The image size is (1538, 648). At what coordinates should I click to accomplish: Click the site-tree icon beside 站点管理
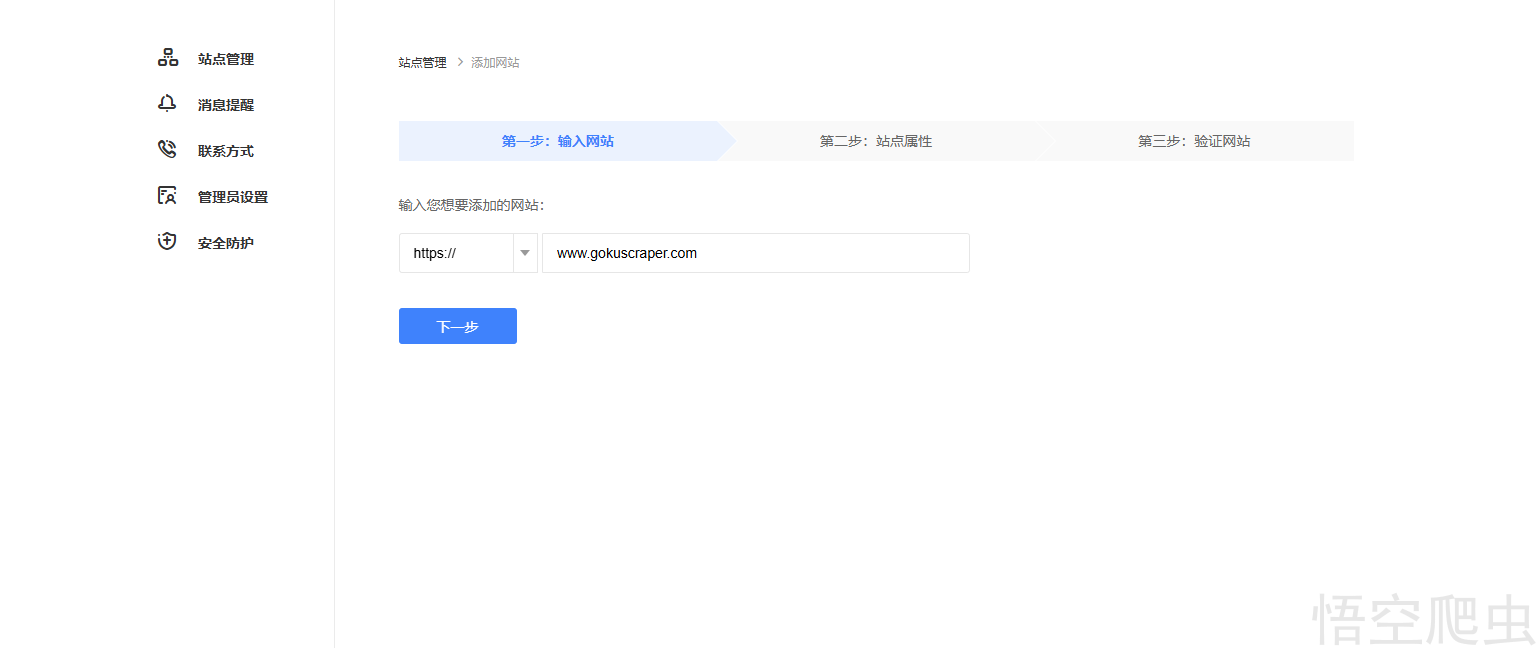[x=167, y=58]
